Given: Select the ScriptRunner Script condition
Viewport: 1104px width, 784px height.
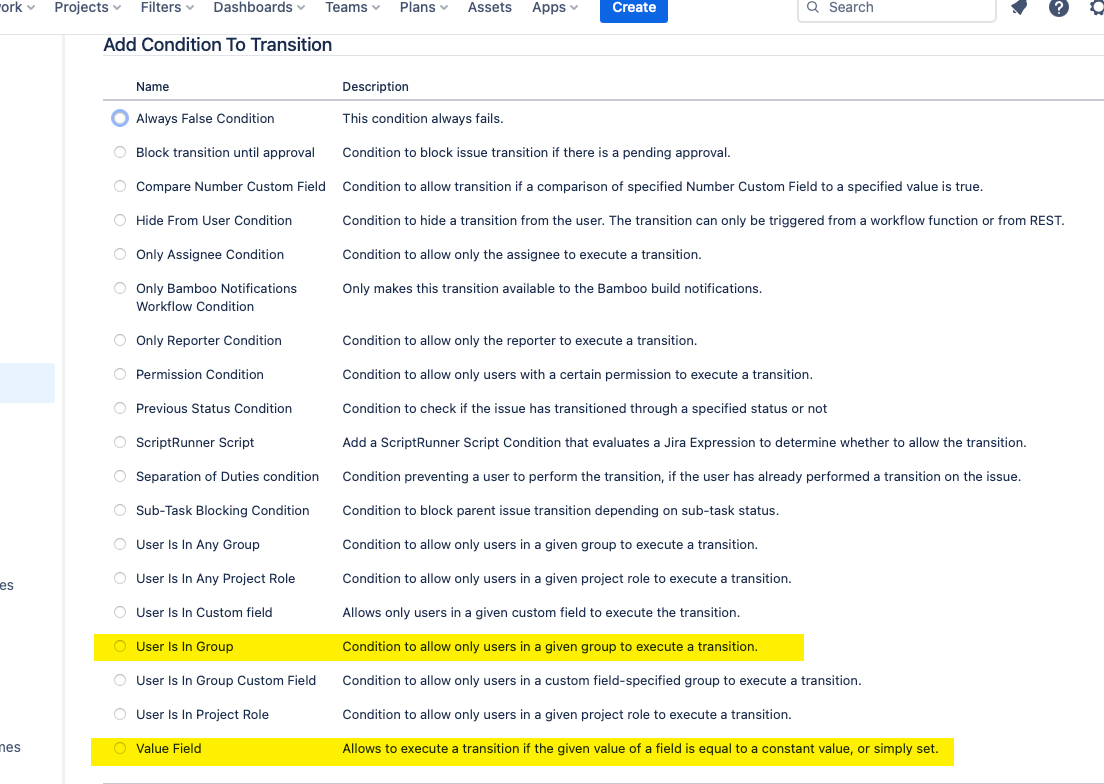Looking at the screenshot, I should tap(119, 442).
